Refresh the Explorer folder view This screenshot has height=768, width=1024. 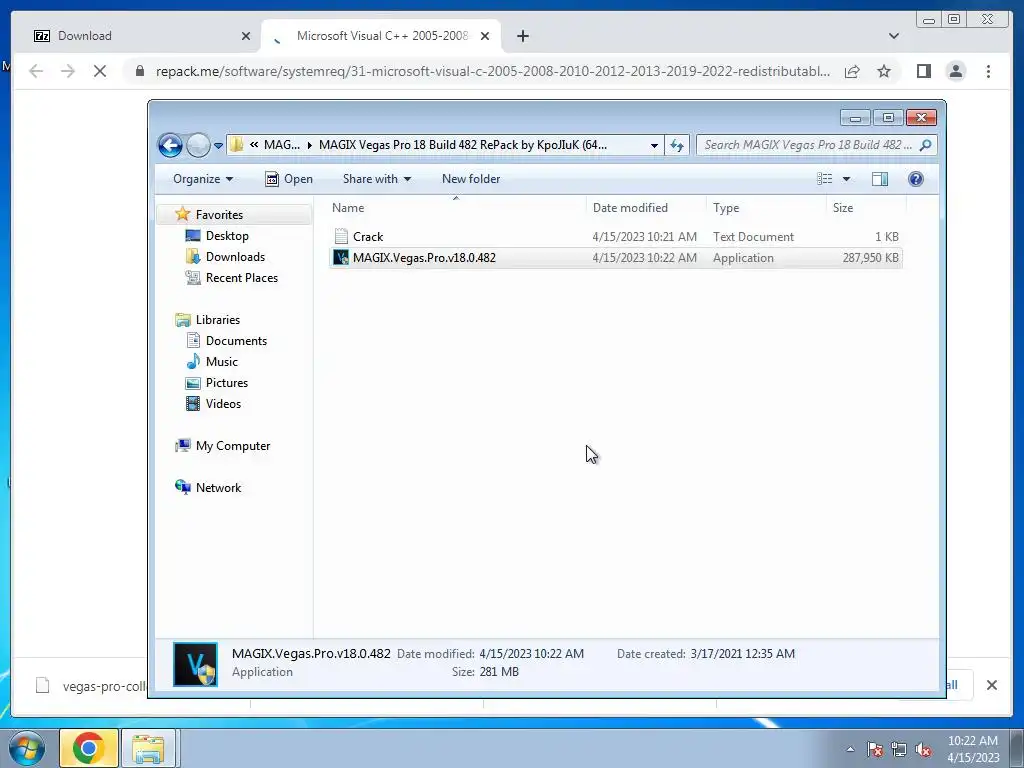click(x=677, y=146)
